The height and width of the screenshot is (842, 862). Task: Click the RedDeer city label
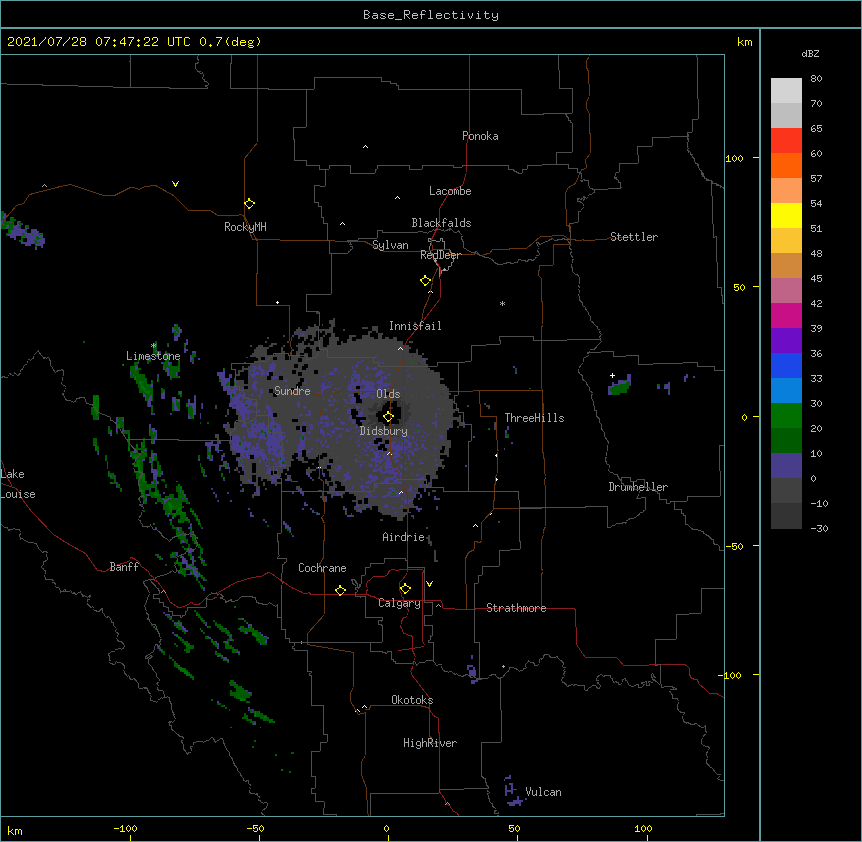pos(440,255)
